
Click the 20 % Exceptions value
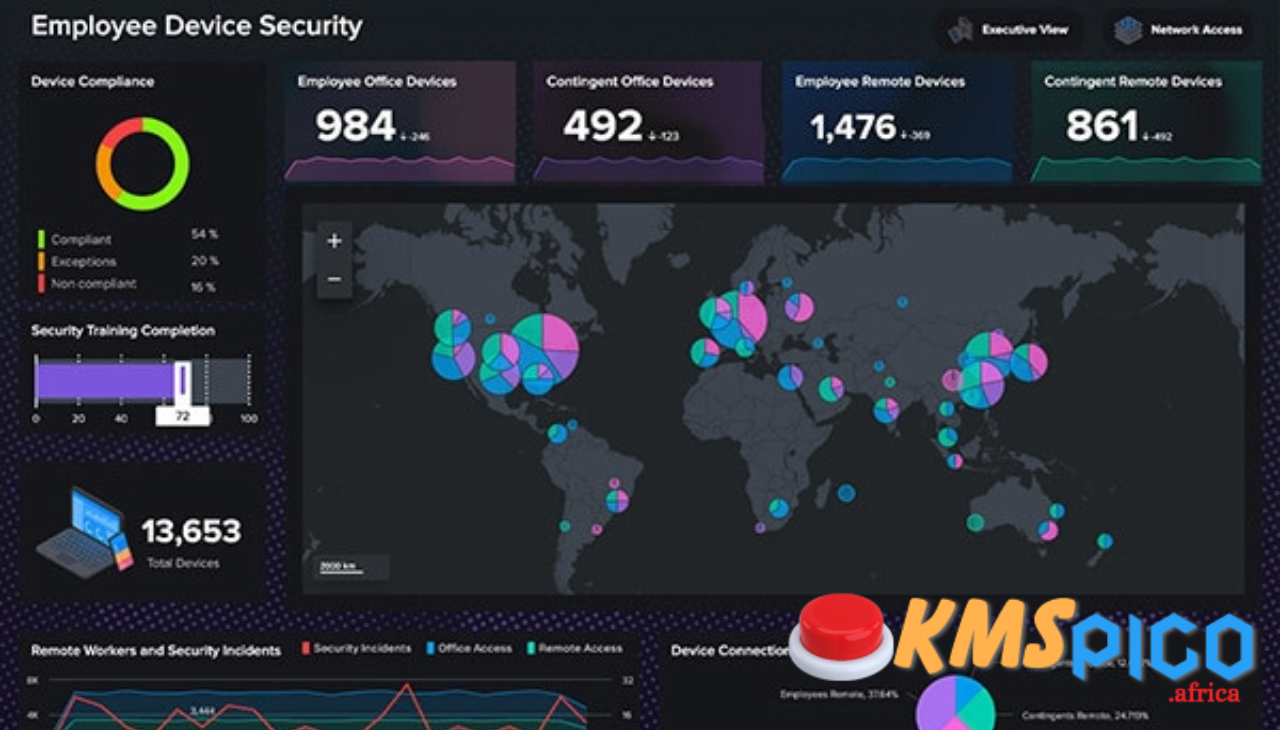204,260
